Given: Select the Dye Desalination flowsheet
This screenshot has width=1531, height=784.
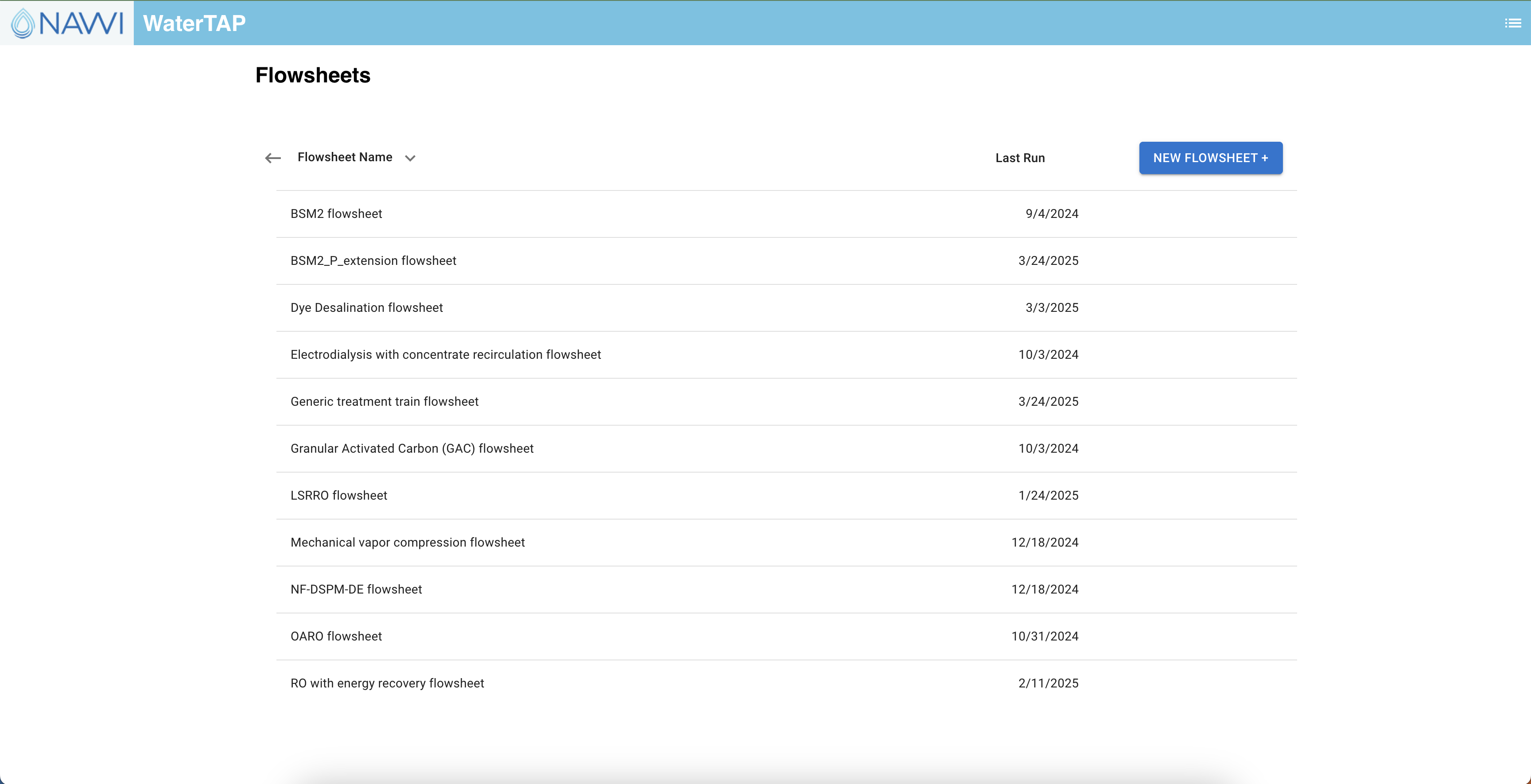Looking at the screenshot, I should (x=786, y=308).
